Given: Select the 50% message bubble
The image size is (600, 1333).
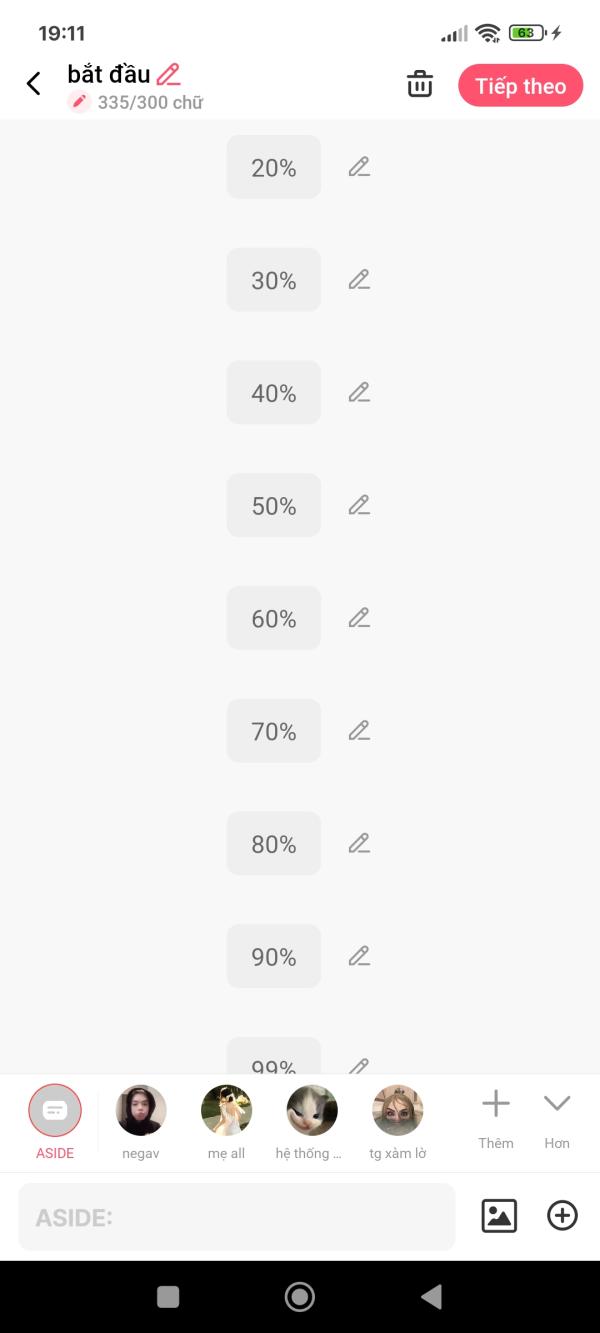Looking at the screenshot, I should 273,506.
